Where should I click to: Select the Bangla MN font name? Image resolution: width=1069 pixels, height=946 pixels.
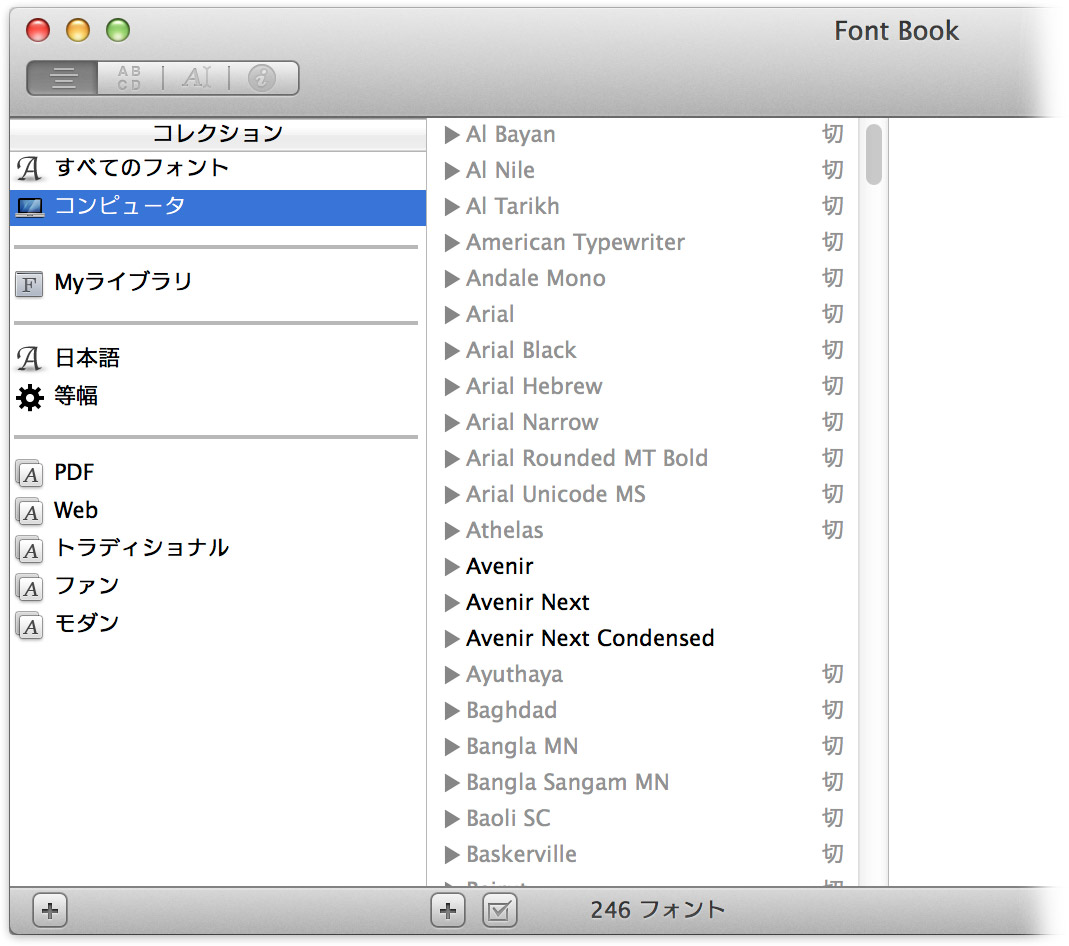tap(522, 747)
